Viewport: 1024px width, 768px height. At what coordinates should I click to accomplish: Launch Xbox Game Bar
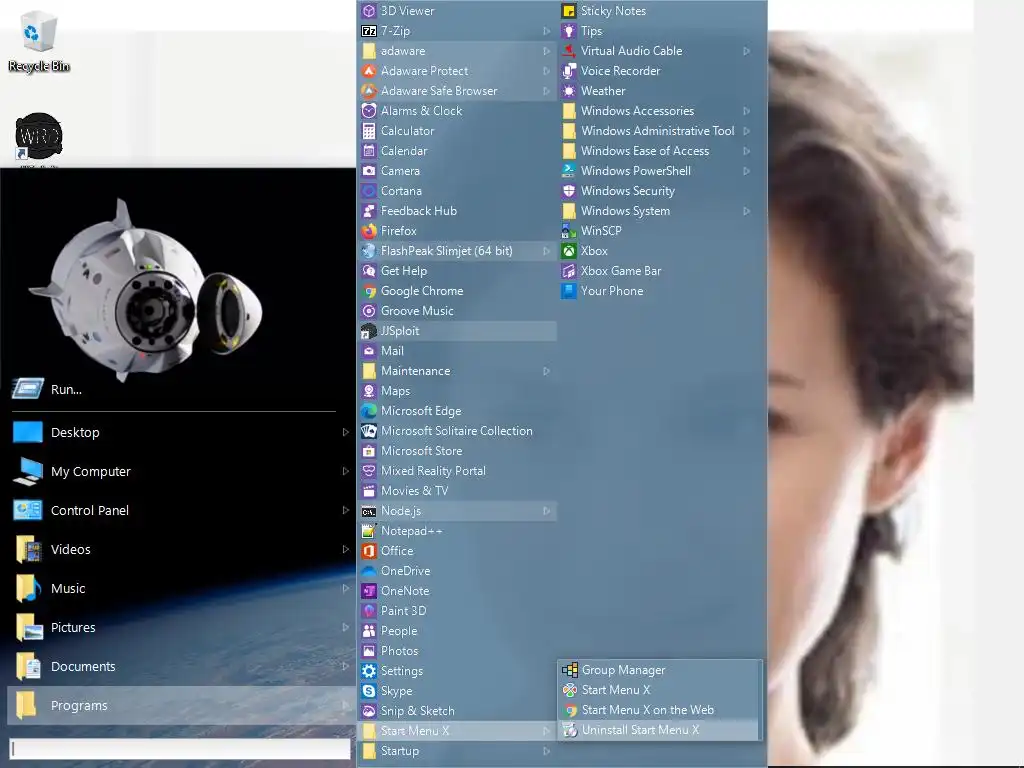[658, 271]
